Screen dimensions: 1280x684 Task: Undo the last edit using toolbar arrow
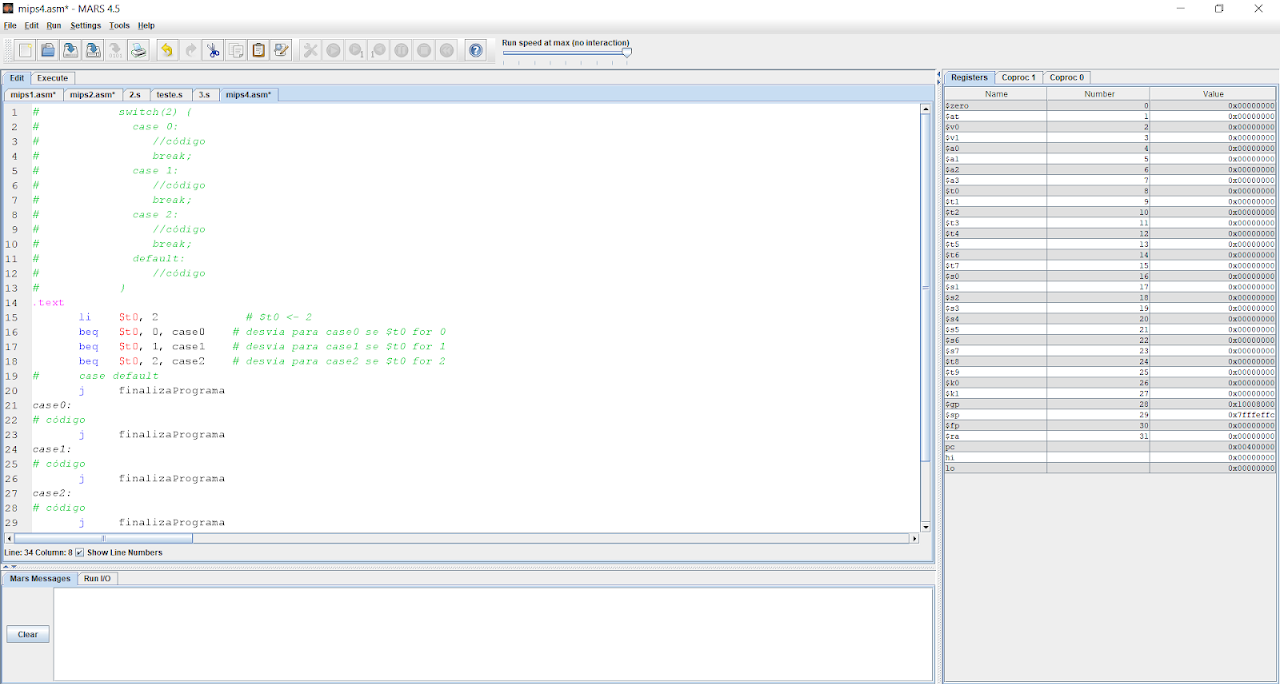click(x=167, y=50)
